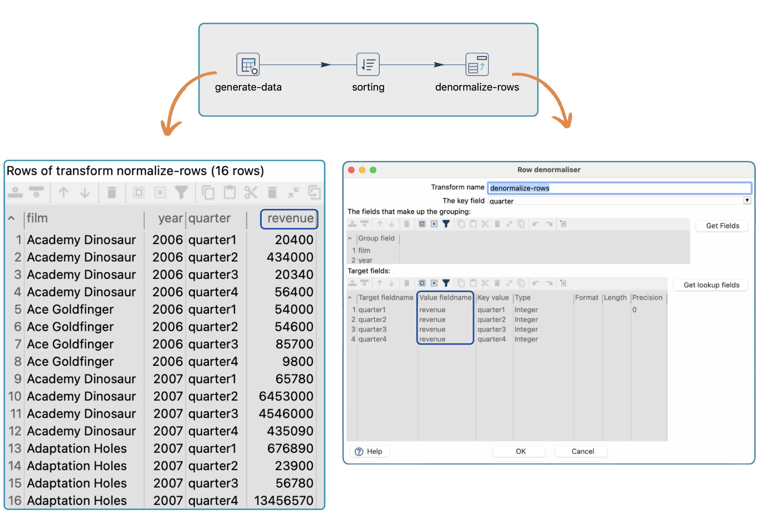Click row number 8 in preview table

tap(18, 362)
